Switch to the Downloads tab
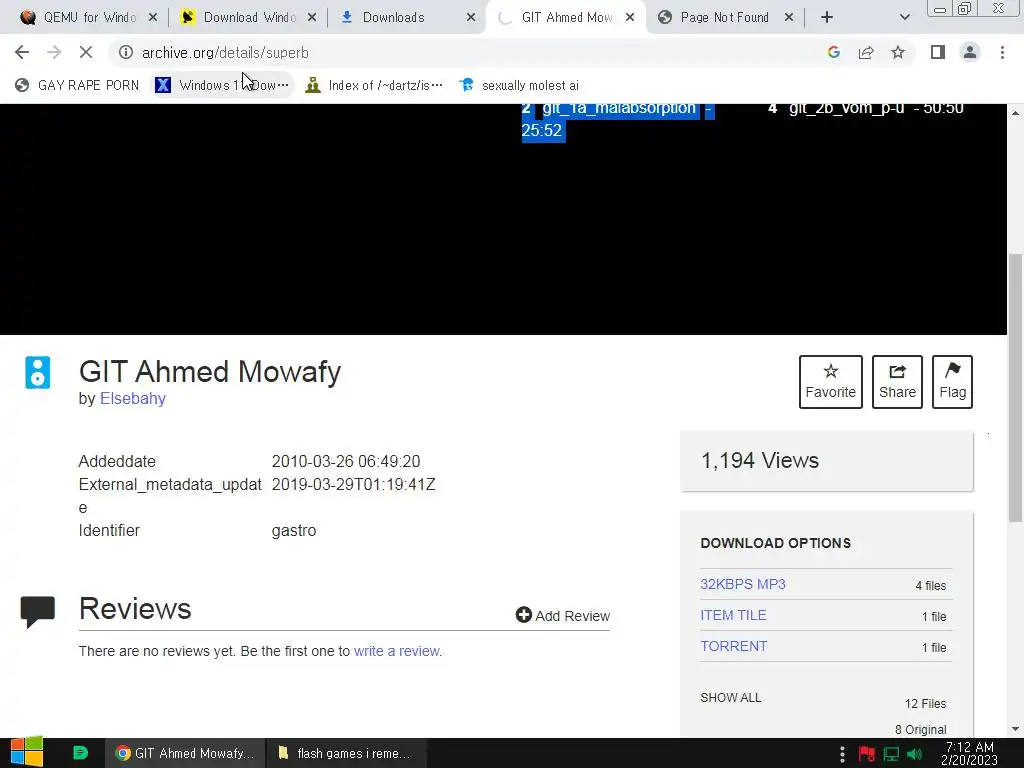 click(408, 18)
